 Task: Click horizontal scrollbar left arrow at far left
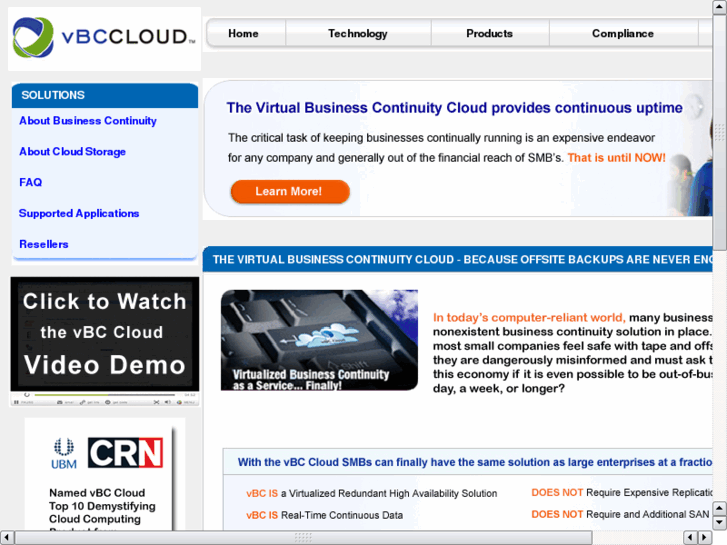7,538
